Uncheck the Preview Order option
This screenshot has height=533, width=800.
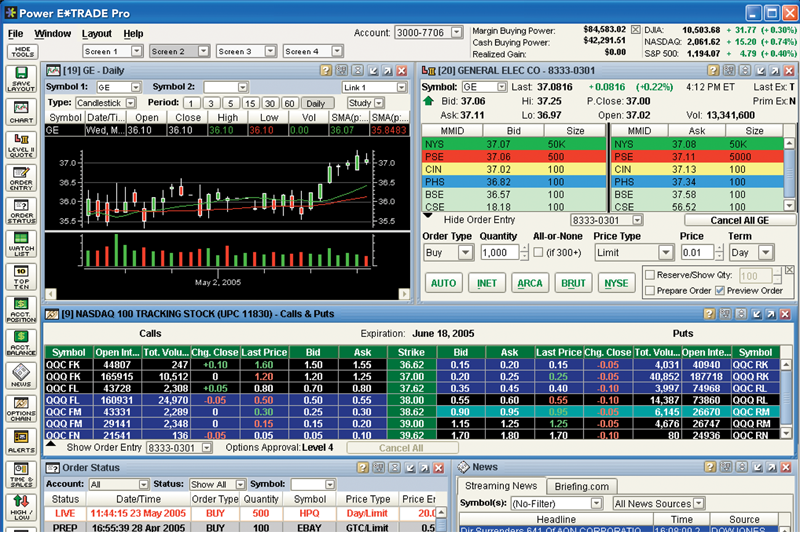[720, 290]
